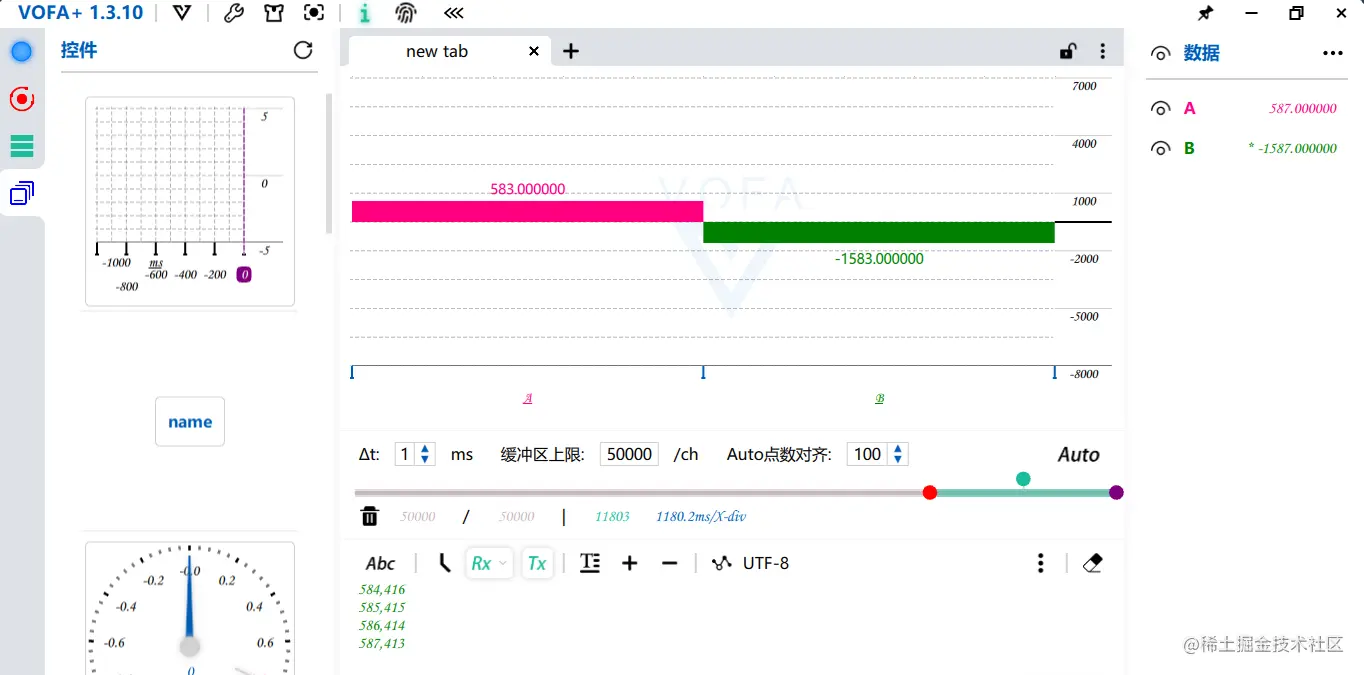
Task: Collapse the panel with triple chevron icon
Action: click(x=453, y=13)
